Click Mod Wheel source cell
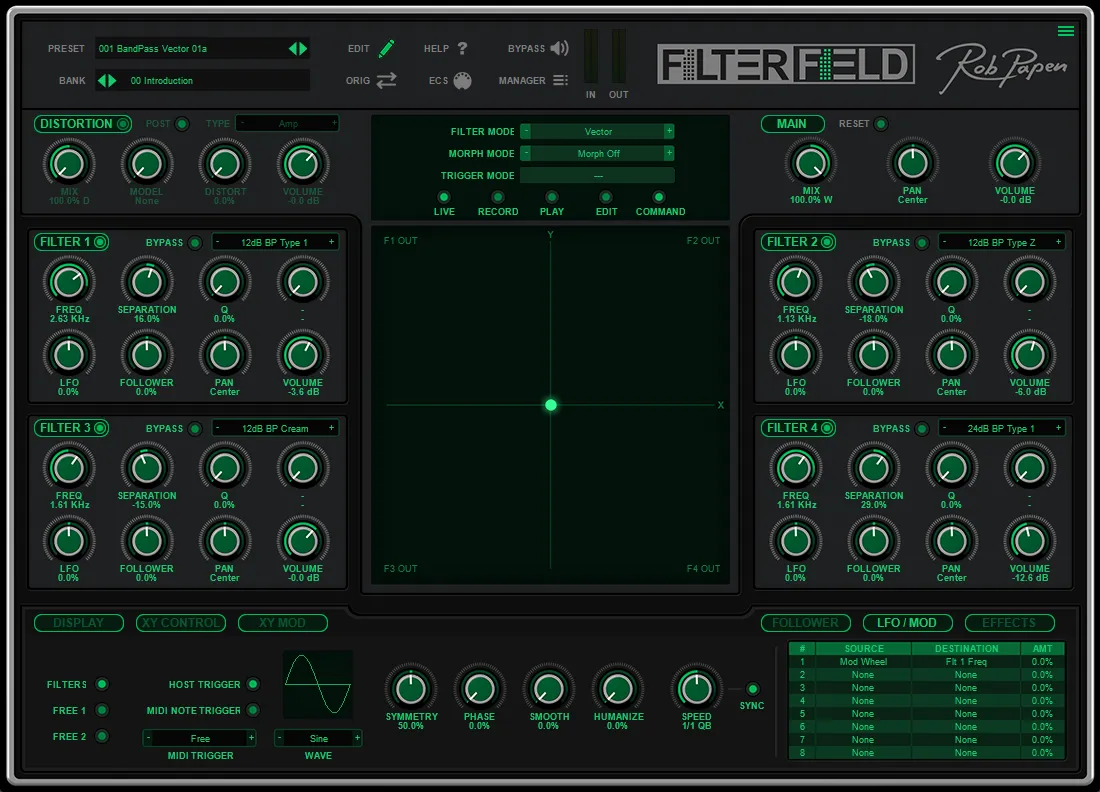 click(x=863, y=662)
